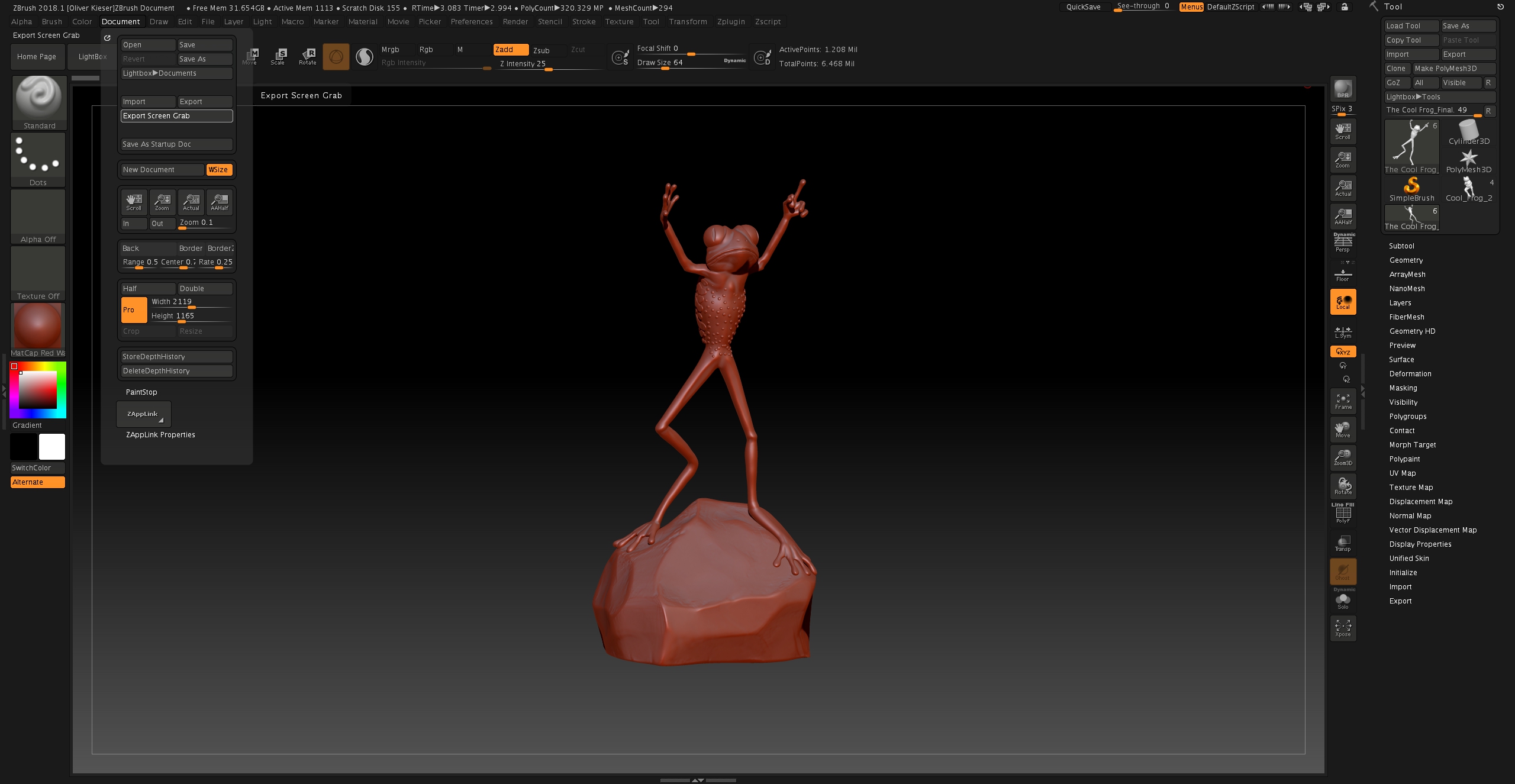Screen dimensions: 1515x784
Task: Expand ZAppLink Properties section
Action: pos(160,435)
